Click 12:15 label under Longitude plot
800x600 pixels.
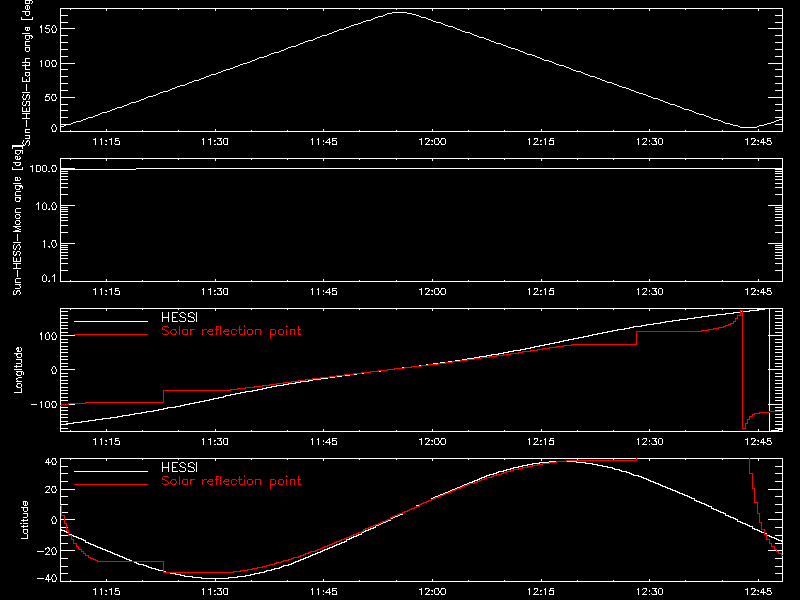tap(541, 441)
